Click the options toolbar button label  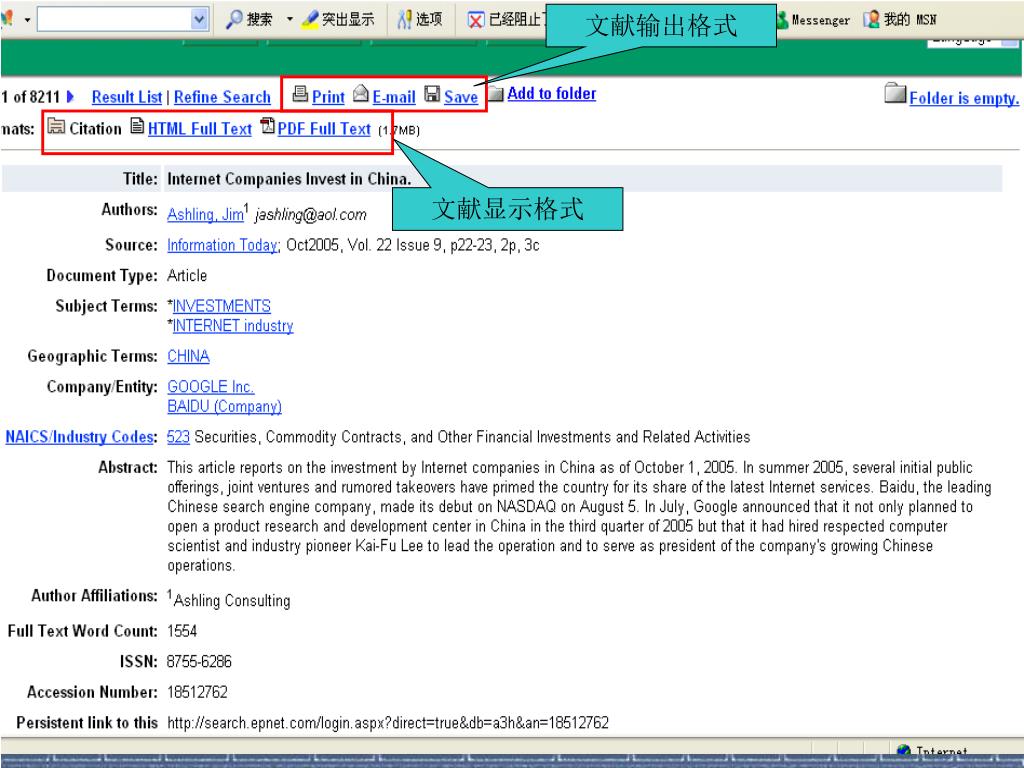click(429, 20)
